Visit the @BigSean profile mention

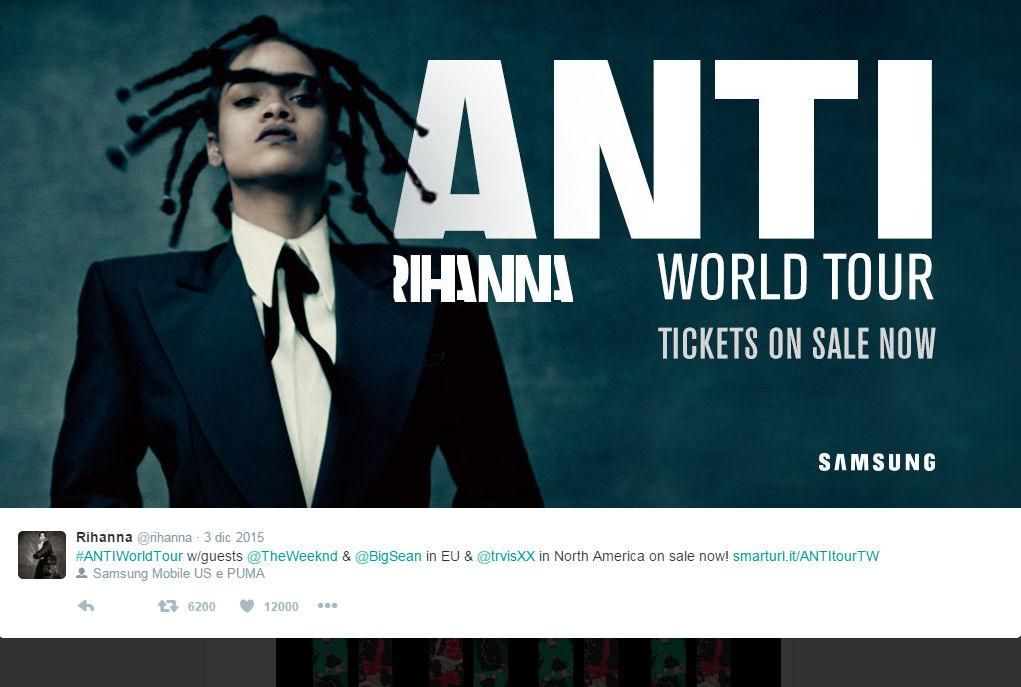point(388,556)
